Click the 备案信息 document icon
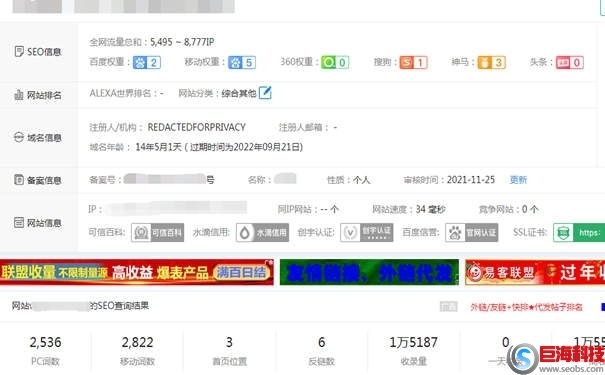 pyautogui.click(x=19, y=180)
